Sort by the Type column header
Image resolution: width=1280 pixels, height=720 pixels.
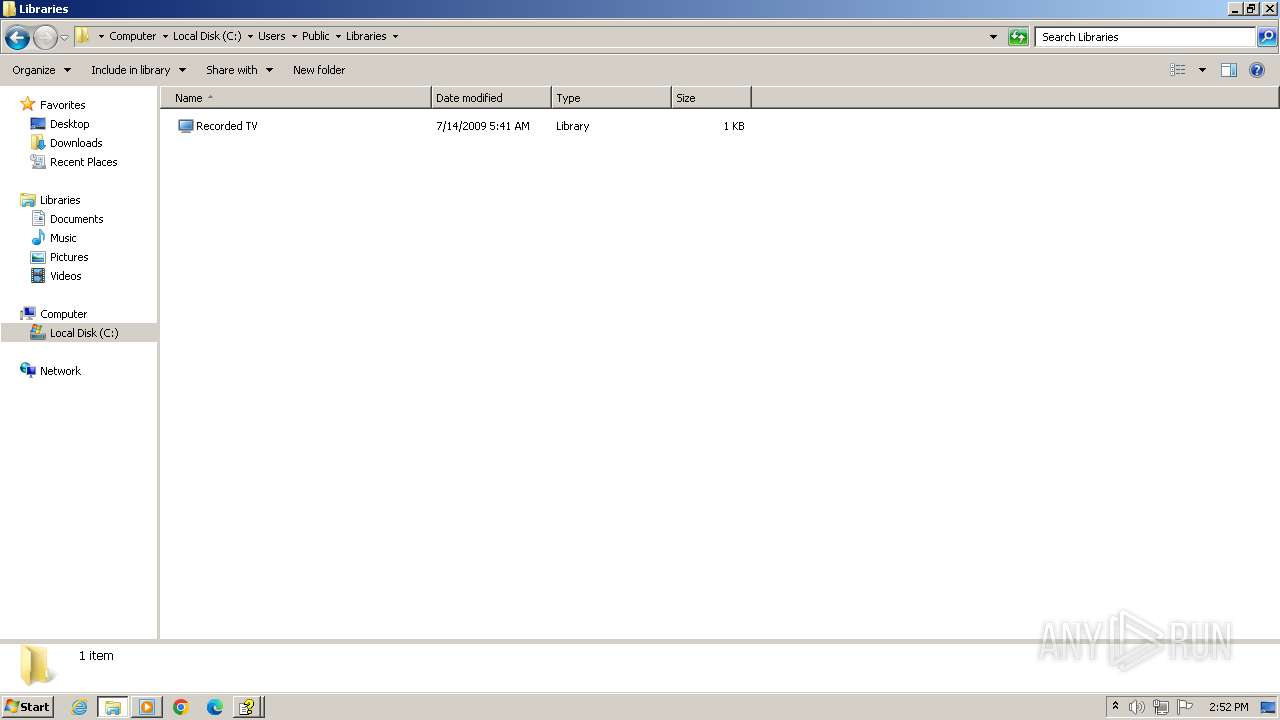coord(611,98)
